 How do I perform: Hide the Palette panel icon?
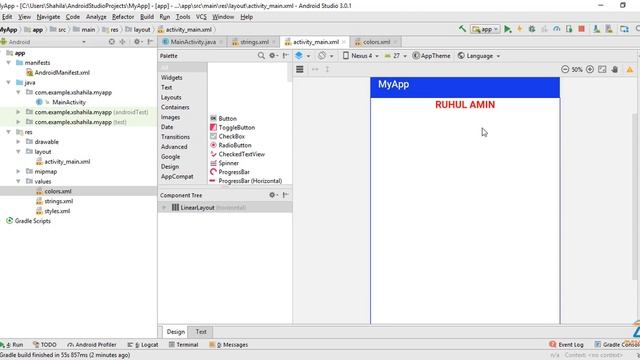tap(286, 56)
